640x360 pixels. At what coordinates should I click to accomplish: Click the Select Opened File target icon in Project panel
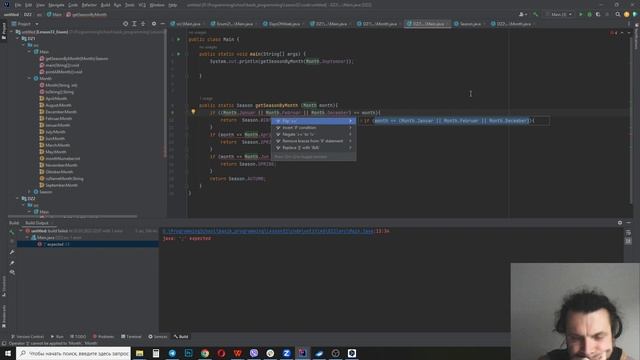[x=125, y=24]
